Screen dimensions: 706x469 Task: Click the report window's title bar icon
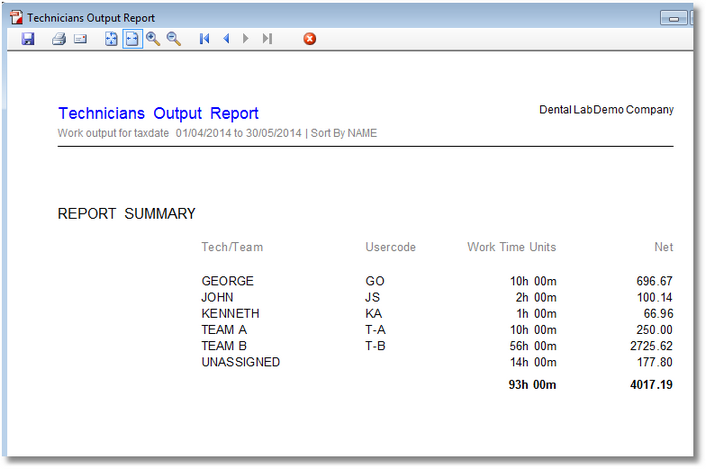point(16,18)
